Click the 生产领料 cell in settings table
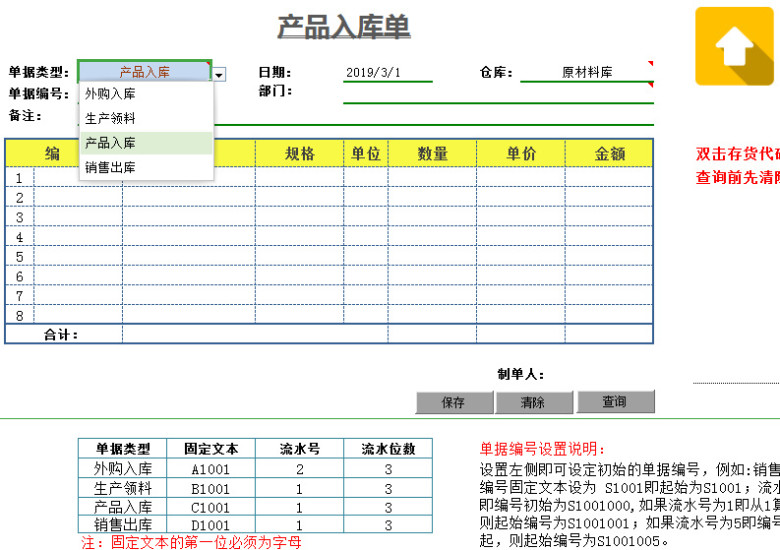This screenshot has height=550, width=780. pyautogui.click(x=123, y=488)
